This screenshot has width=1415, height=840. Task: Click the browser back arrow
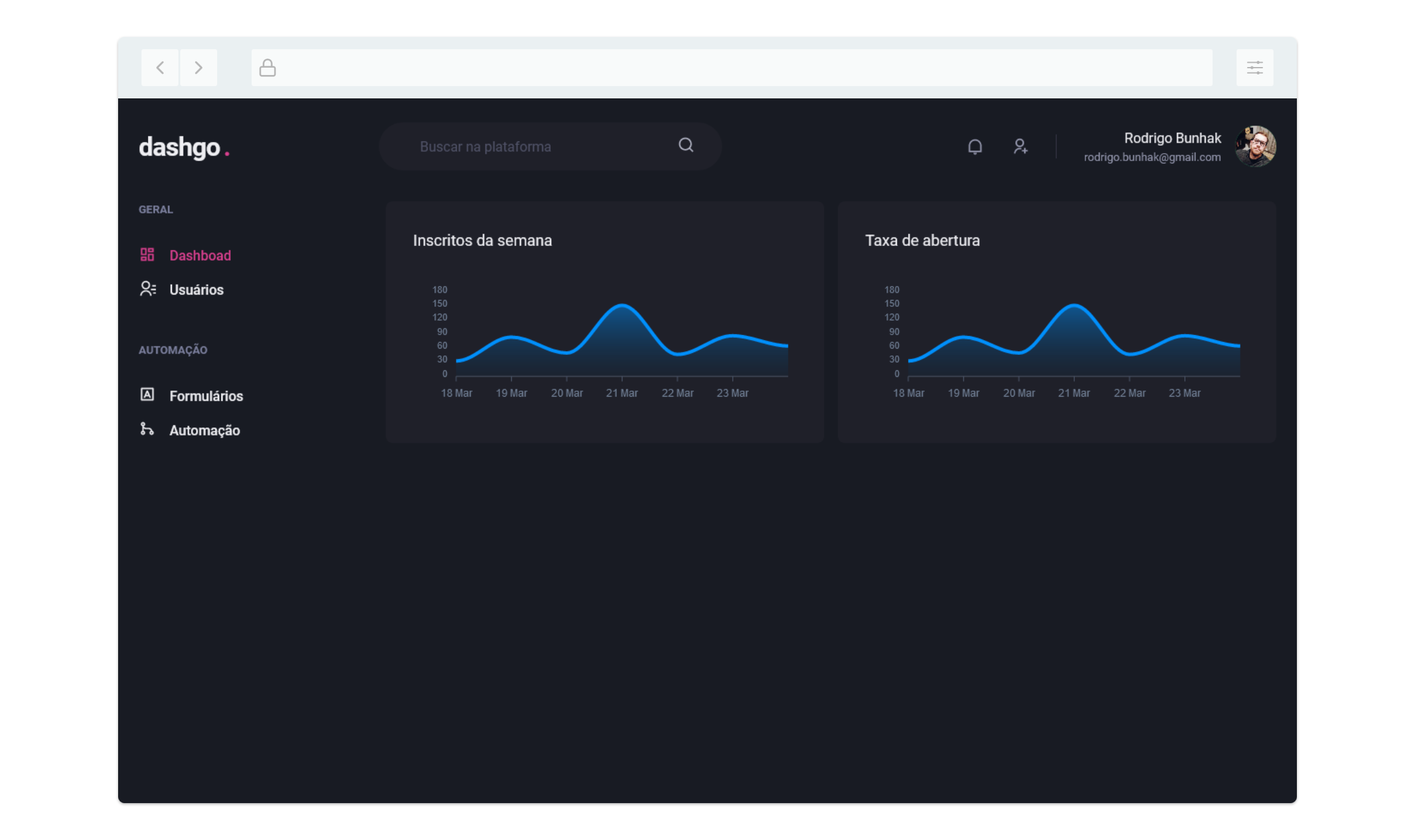click(160, 68)
